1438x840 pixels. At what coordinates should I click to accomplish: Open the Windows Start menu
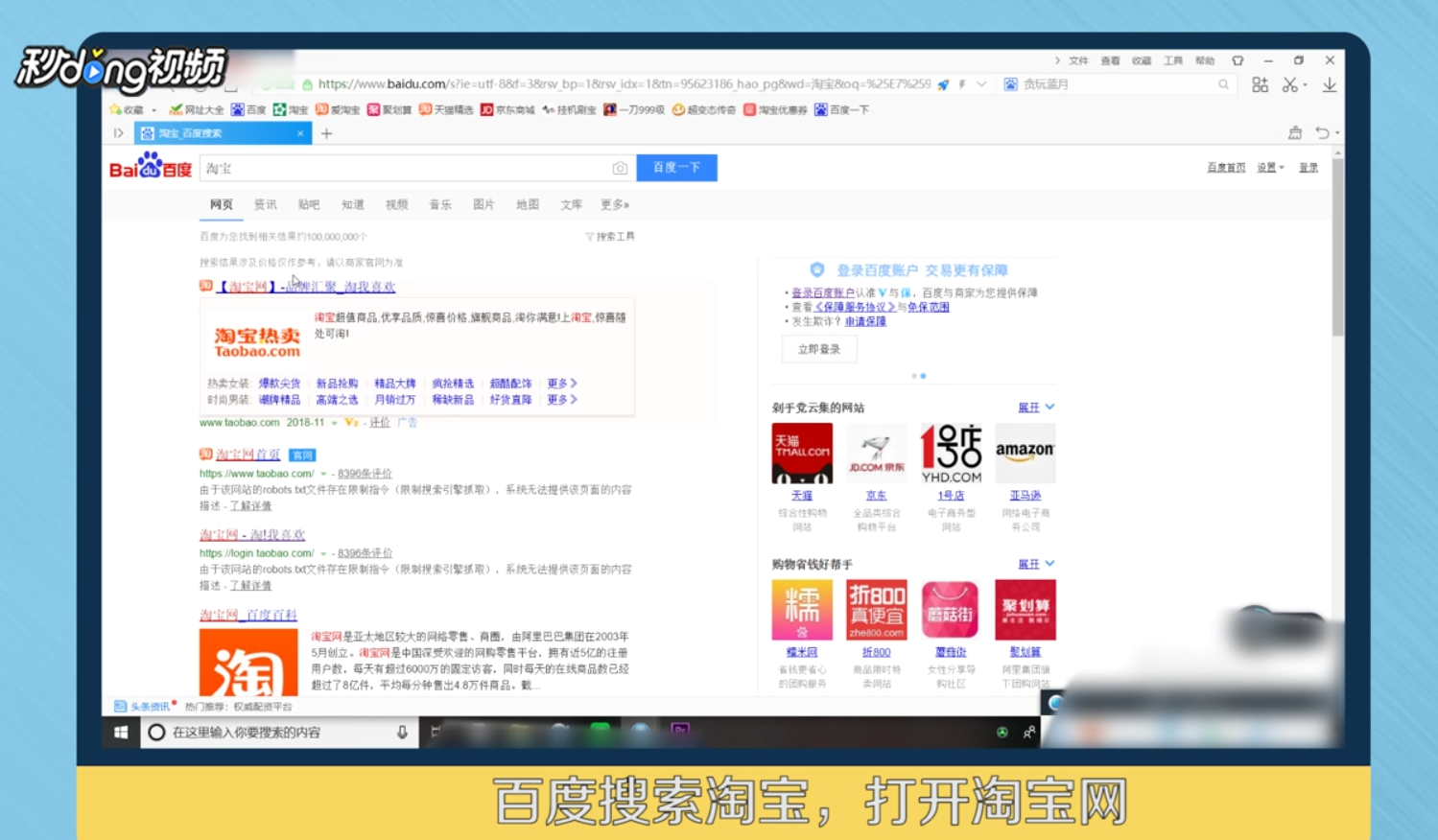121,733
